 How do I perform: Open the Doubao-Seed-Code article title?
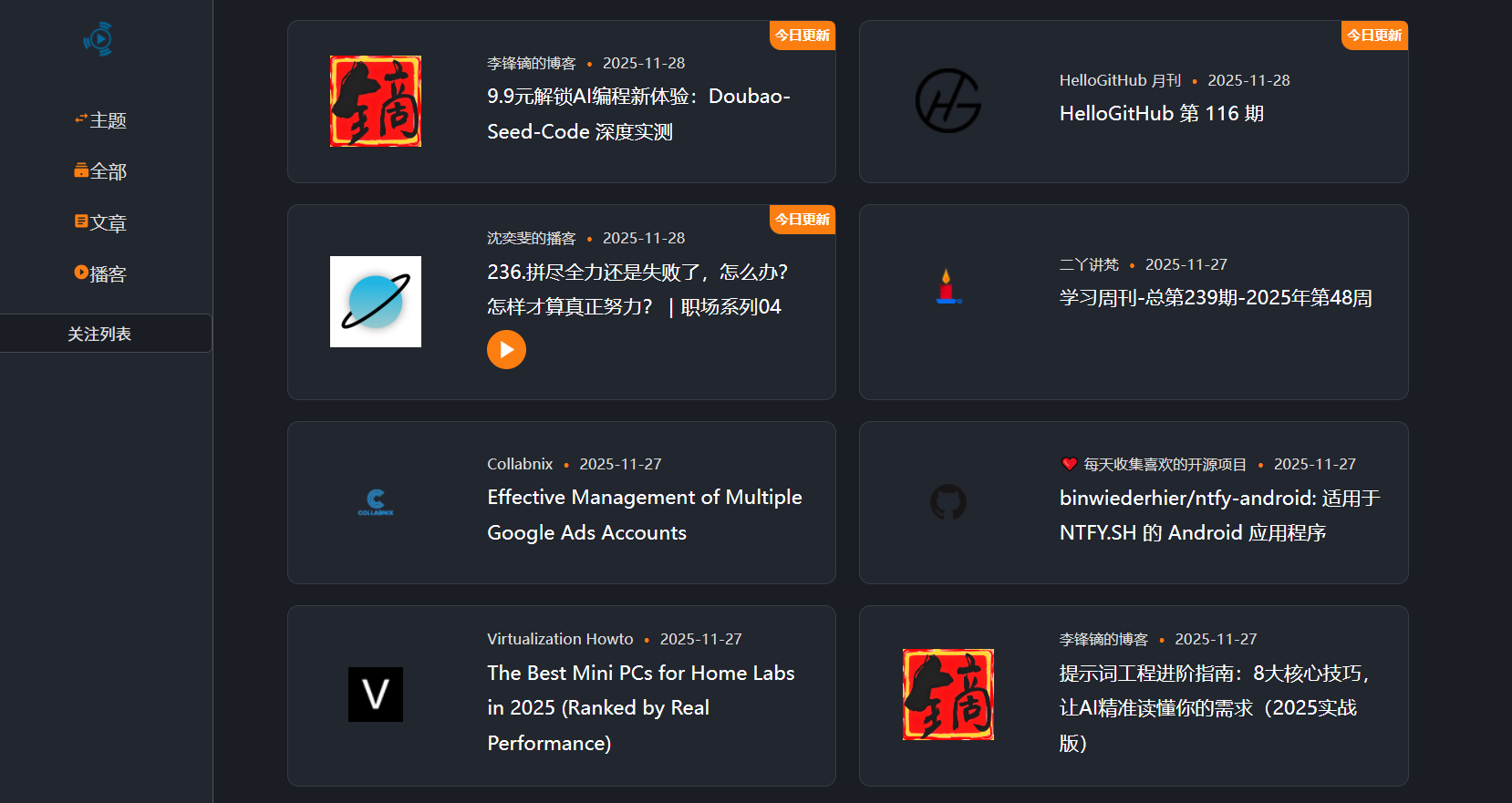pos(637,114)
